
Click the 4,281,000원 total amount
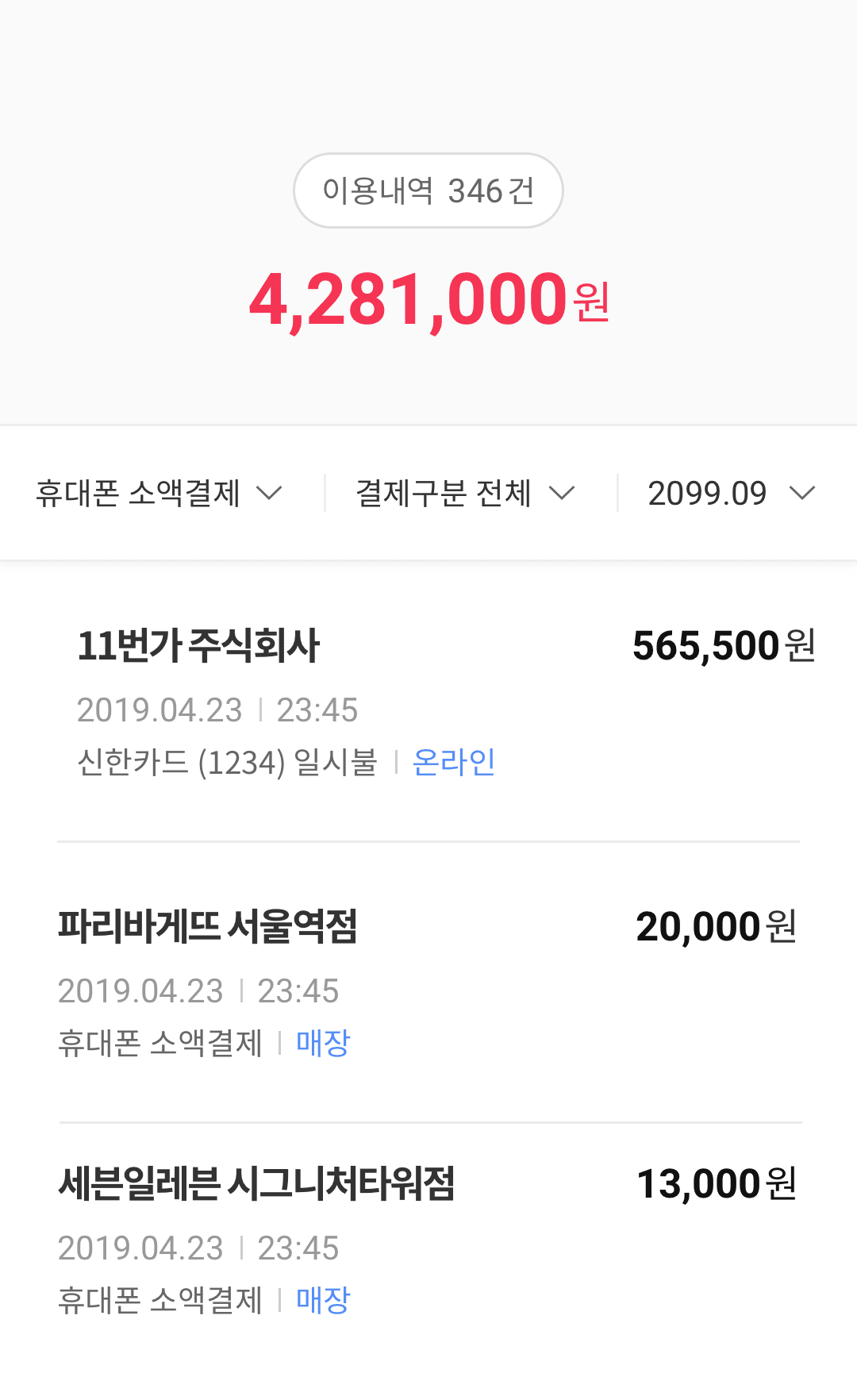[428, 300]
